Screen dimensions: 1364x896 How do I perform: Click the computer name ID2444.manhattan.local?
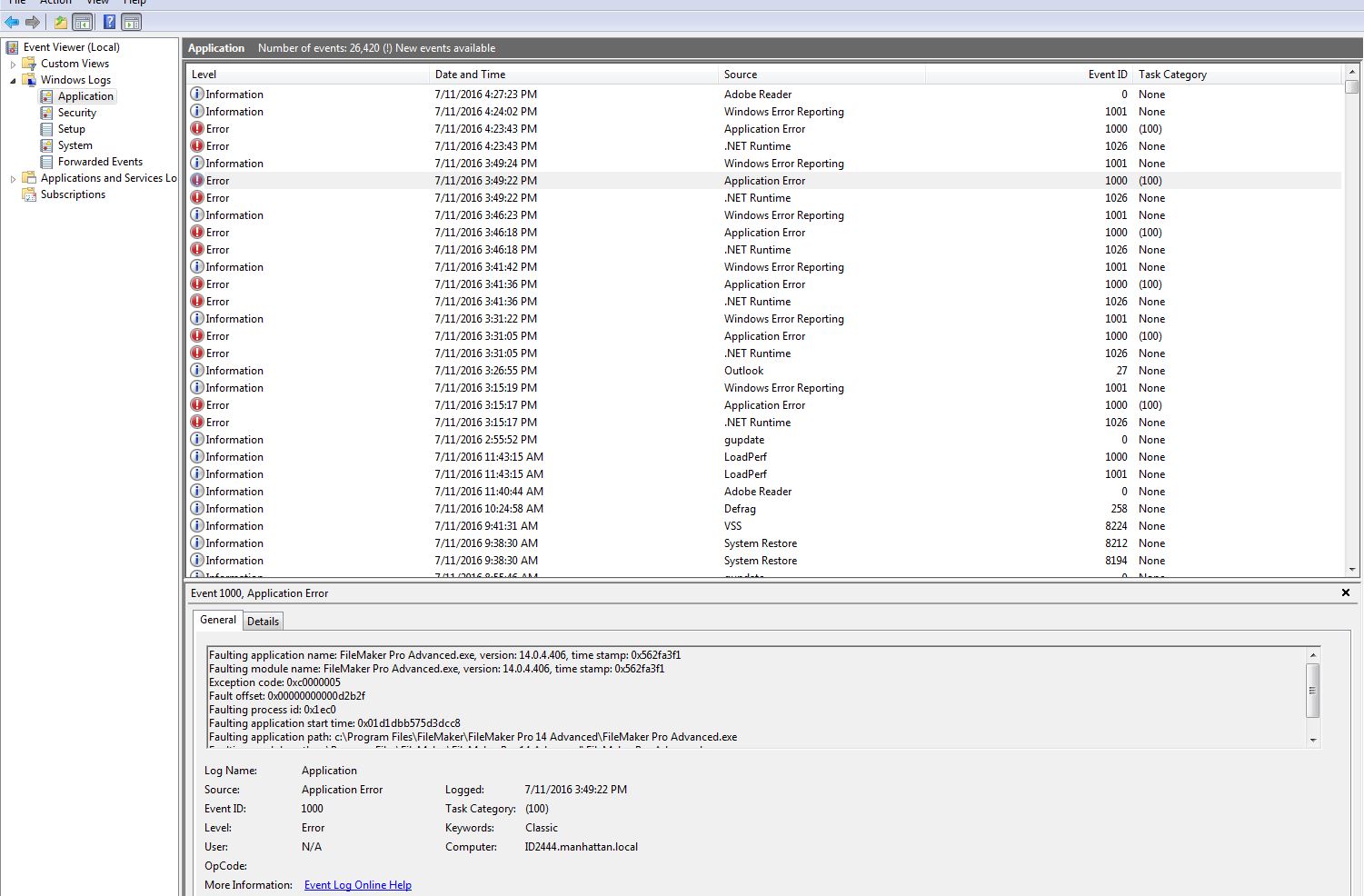[x=582, y=847]
